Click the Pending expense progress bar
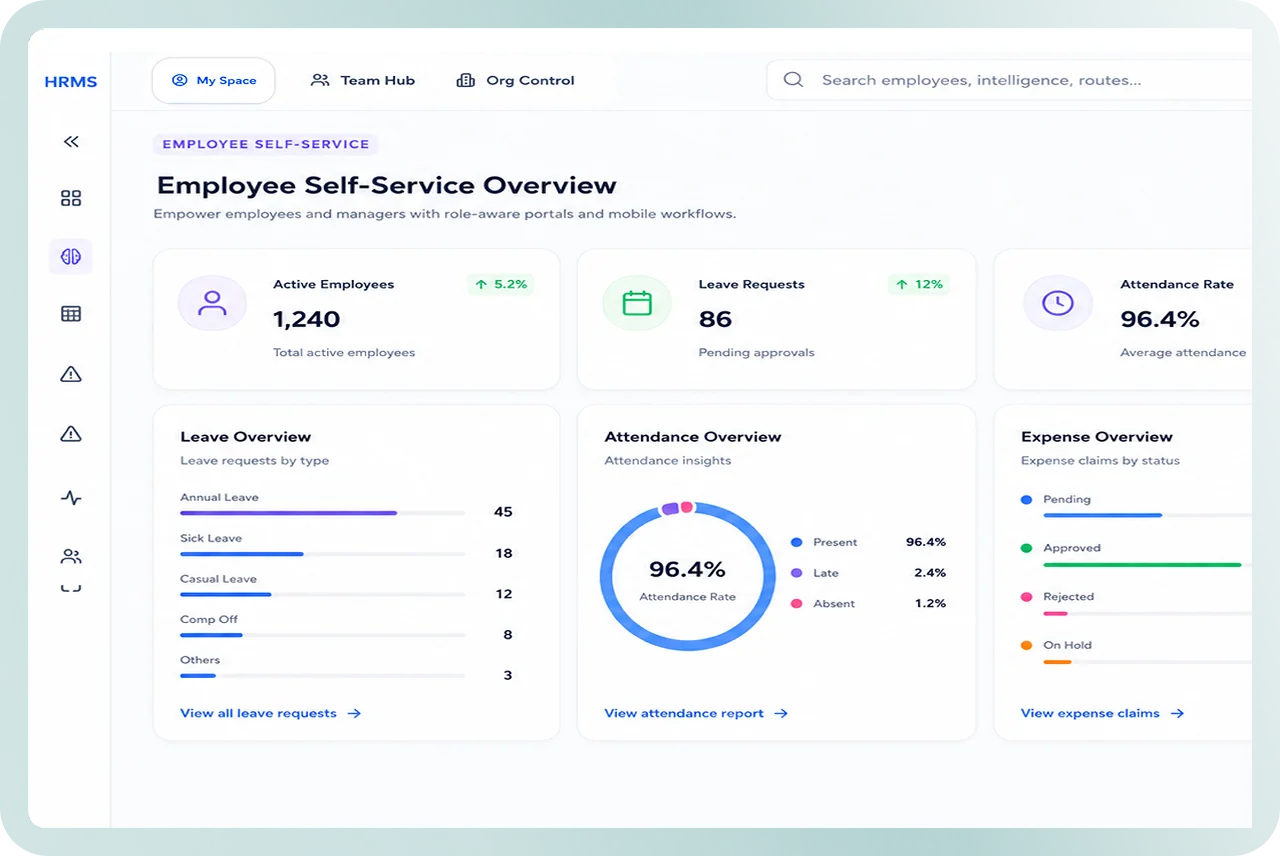The image size is (1280, 856). 1147,515
